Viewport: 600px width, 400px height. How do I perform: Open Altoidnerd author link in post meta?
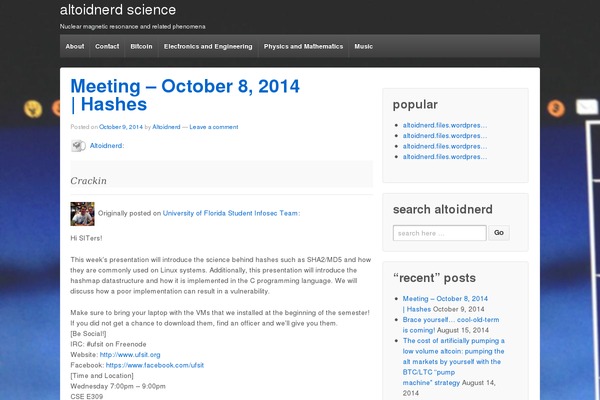(x=166, y=127)
